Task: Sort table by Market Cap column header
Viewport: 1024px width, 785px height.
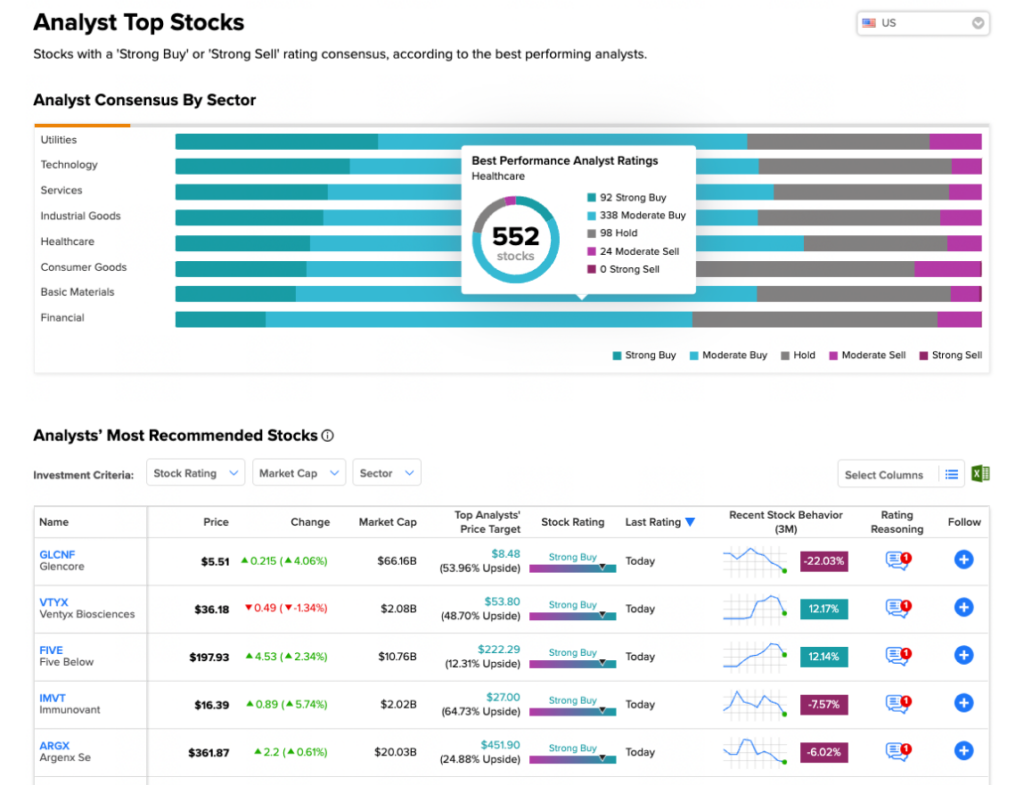Action: 387,522
